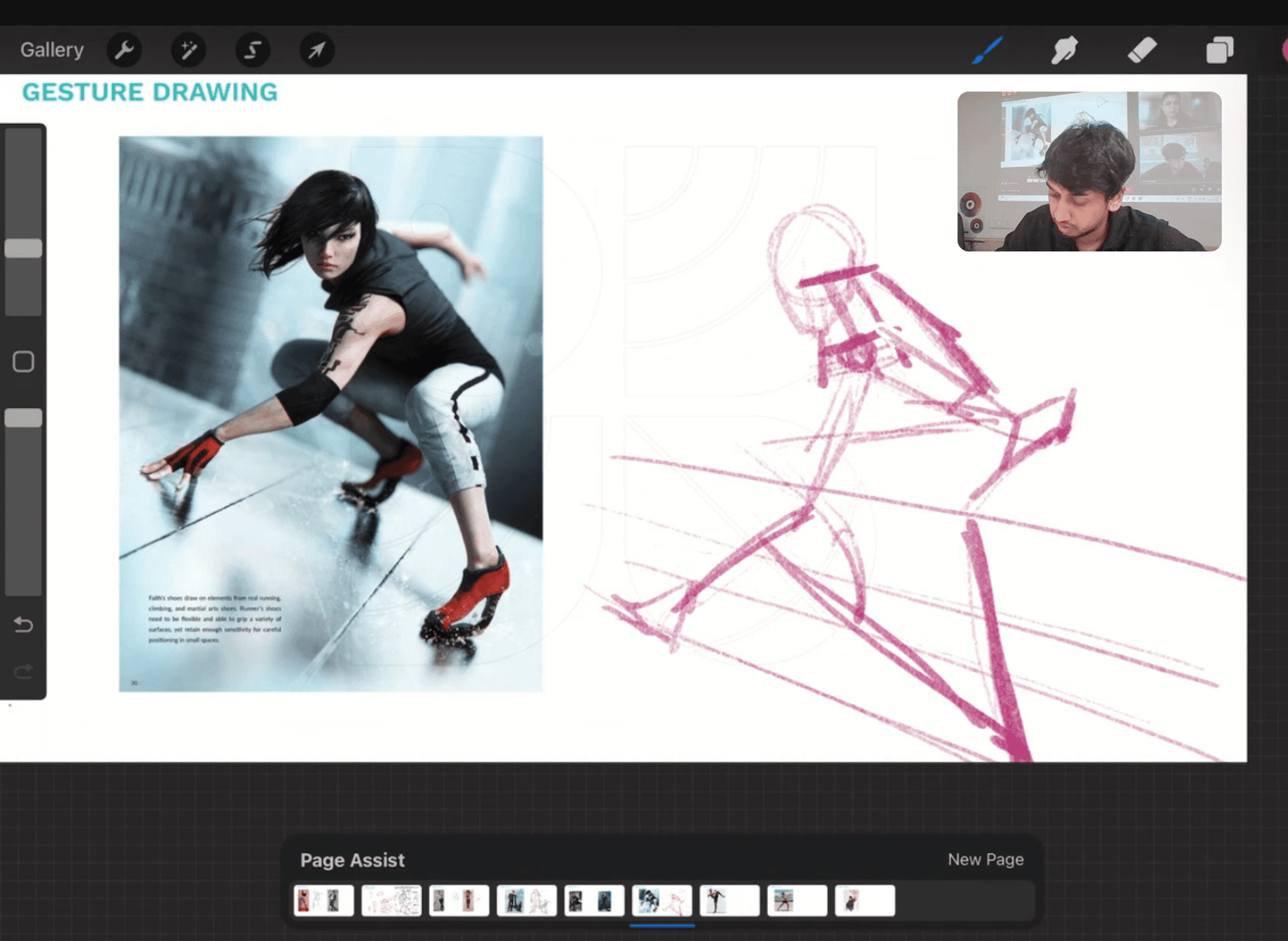The image size is (1288, 941).
Task: Open the Gallery view
Action: click(x=51, y=50)
